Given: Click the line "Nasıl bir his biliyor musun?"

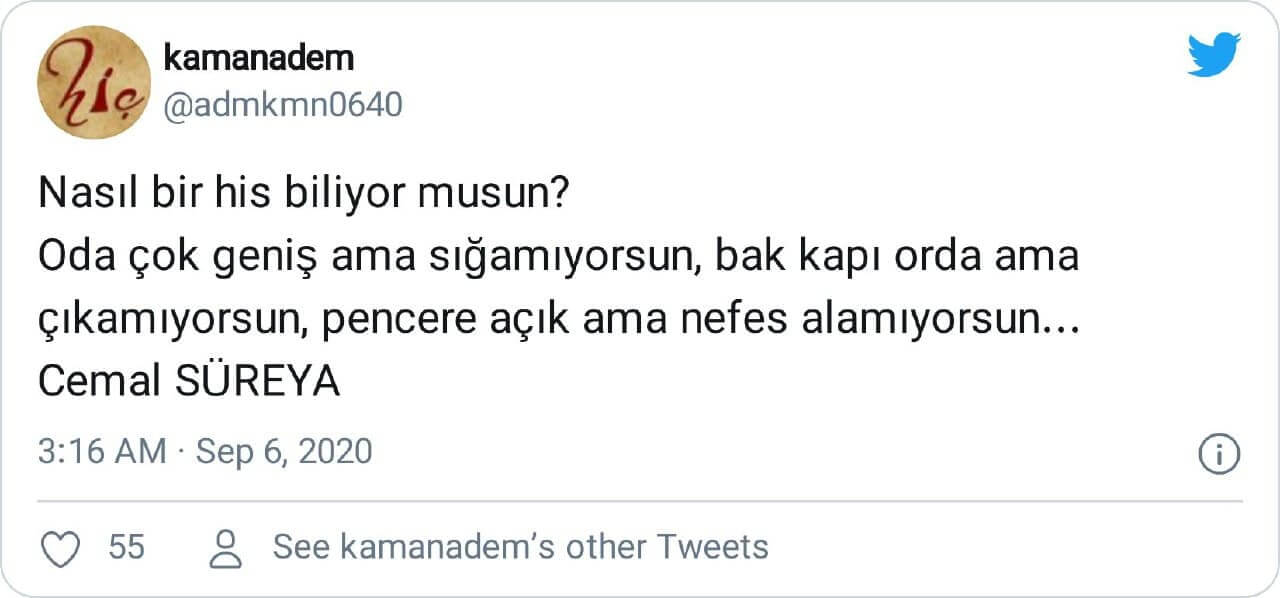Looking at the screenshot, I should point(303,194).
